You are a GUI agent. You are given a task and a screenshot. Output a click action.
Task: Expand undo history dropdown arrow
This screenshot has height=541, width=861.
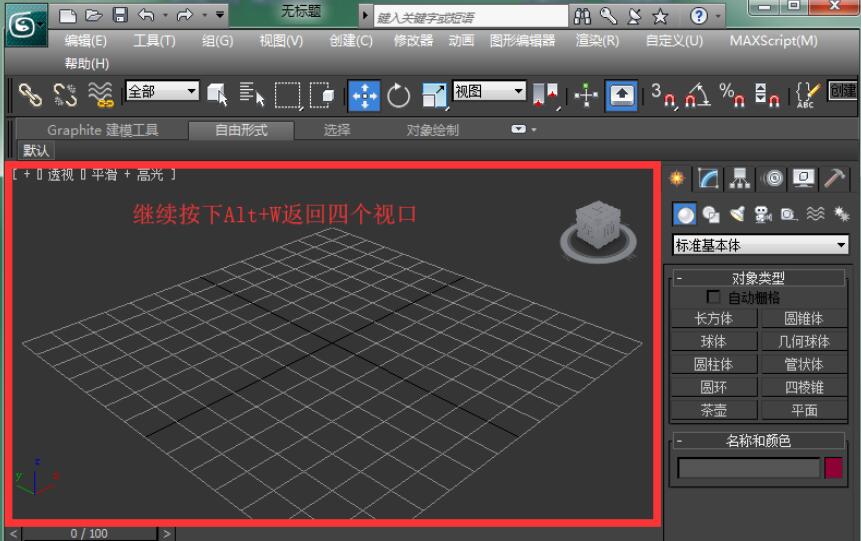pyautogui.click(x=165, y=15)
